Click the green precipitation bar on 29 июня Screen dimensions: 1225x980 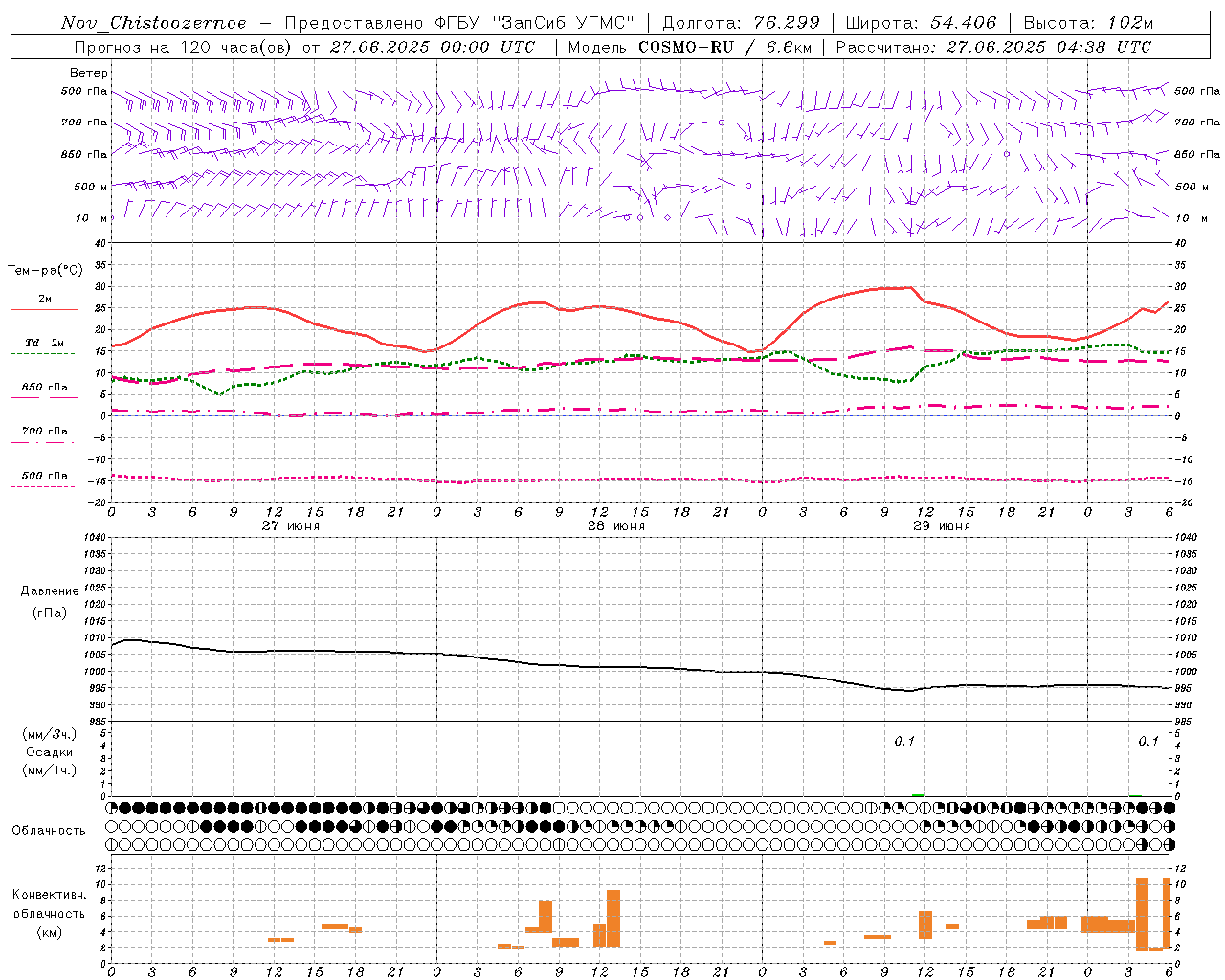point(919,794)
